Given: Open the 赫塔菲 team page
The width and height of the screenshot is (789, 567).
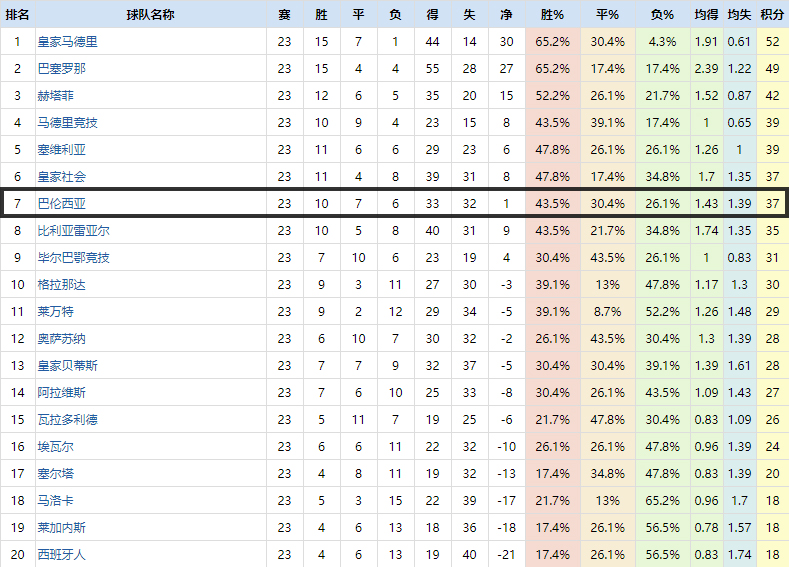Looking at the screenshot, I should (55, 96).
